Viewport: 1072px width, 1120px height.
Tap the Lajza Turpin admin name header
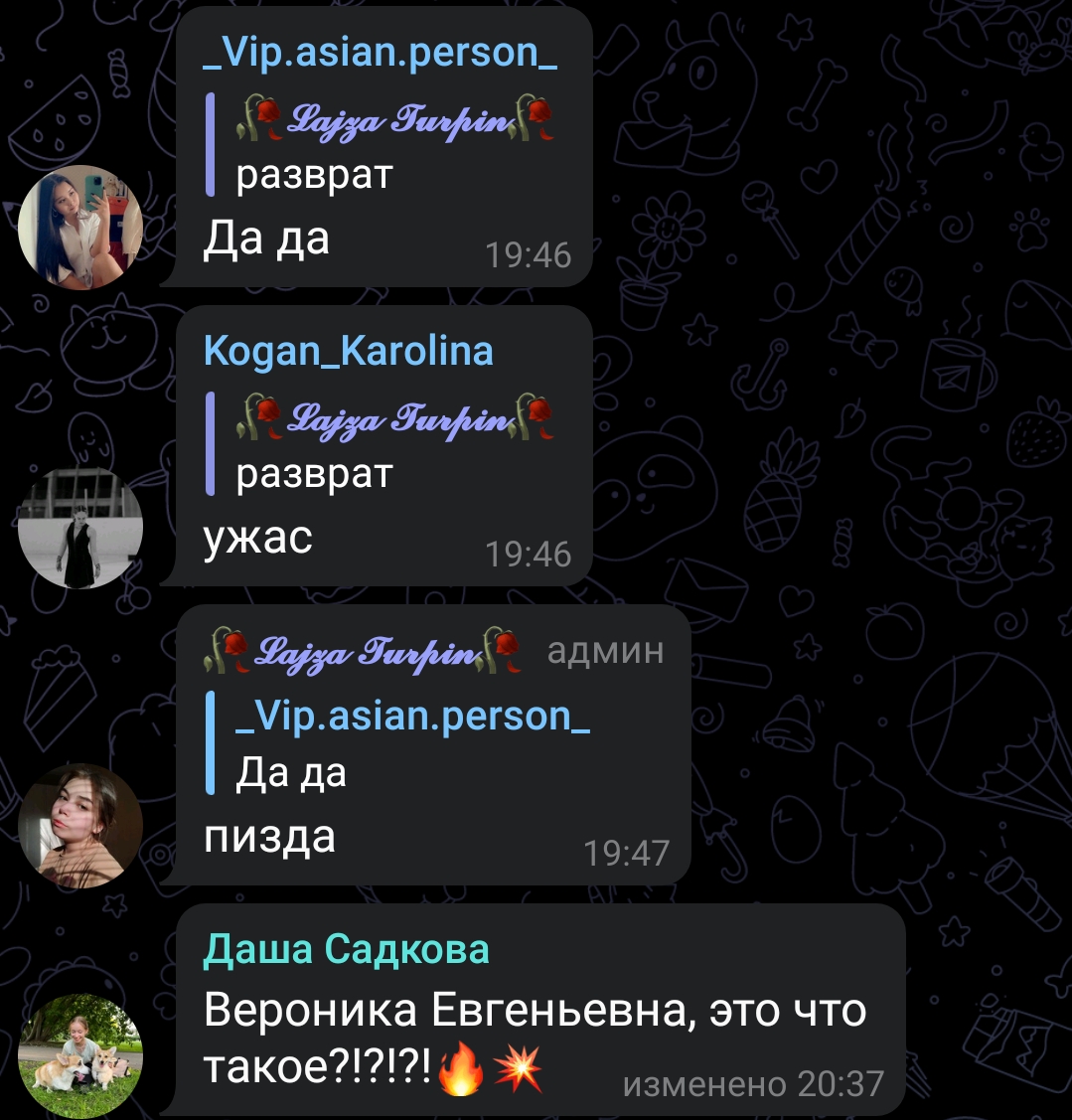[x=363, y=651]
